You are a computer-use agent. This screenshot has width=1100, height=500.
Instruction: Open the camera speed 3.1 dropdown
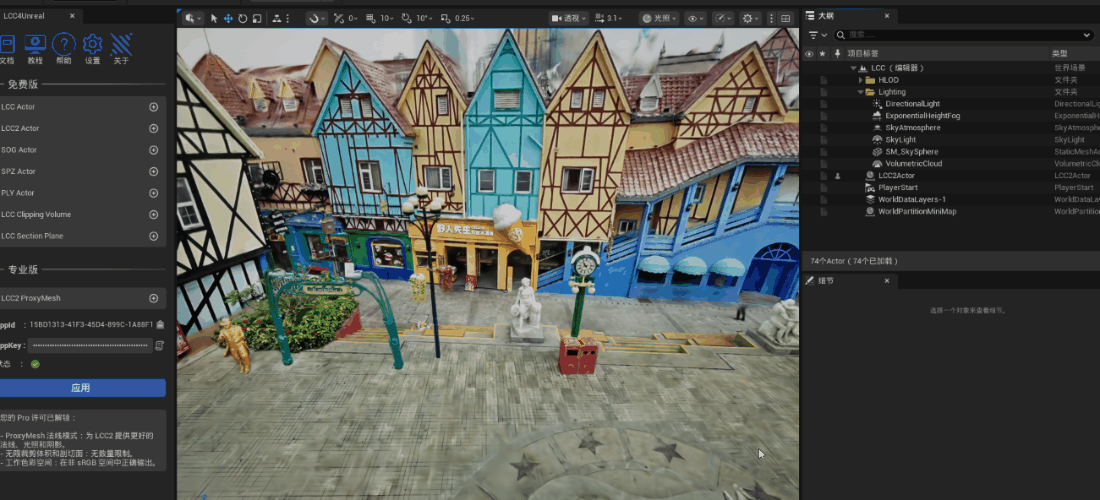(609, 18)
